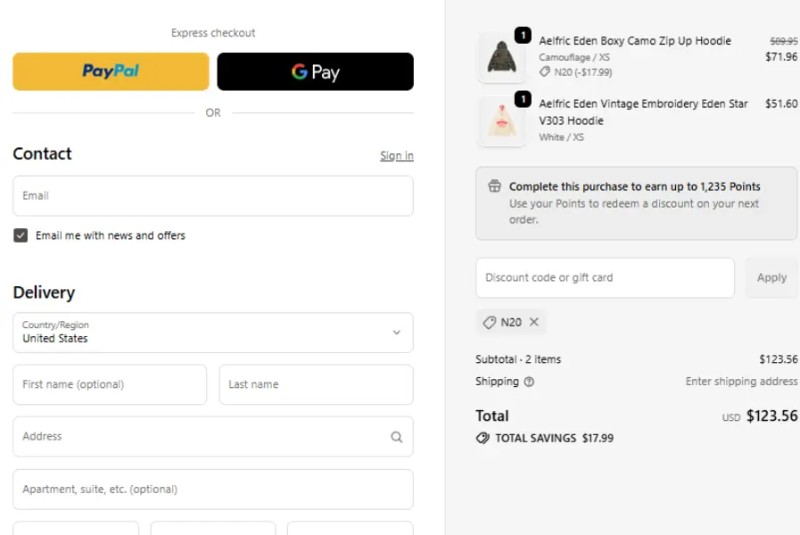The image size is (800, 535).
Task: Open the Shipping help question icon
Action: point(529,381)
